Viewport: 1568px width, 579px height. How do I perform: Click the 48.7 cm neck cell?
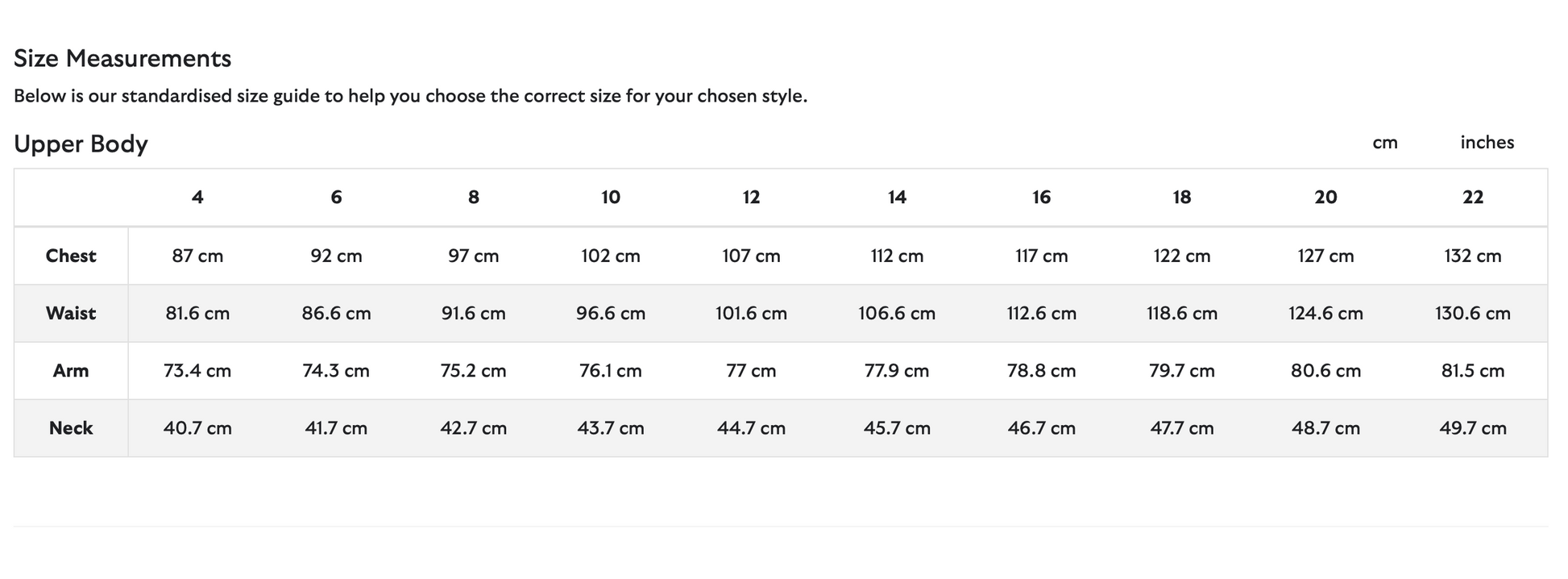click(1325, 428)
